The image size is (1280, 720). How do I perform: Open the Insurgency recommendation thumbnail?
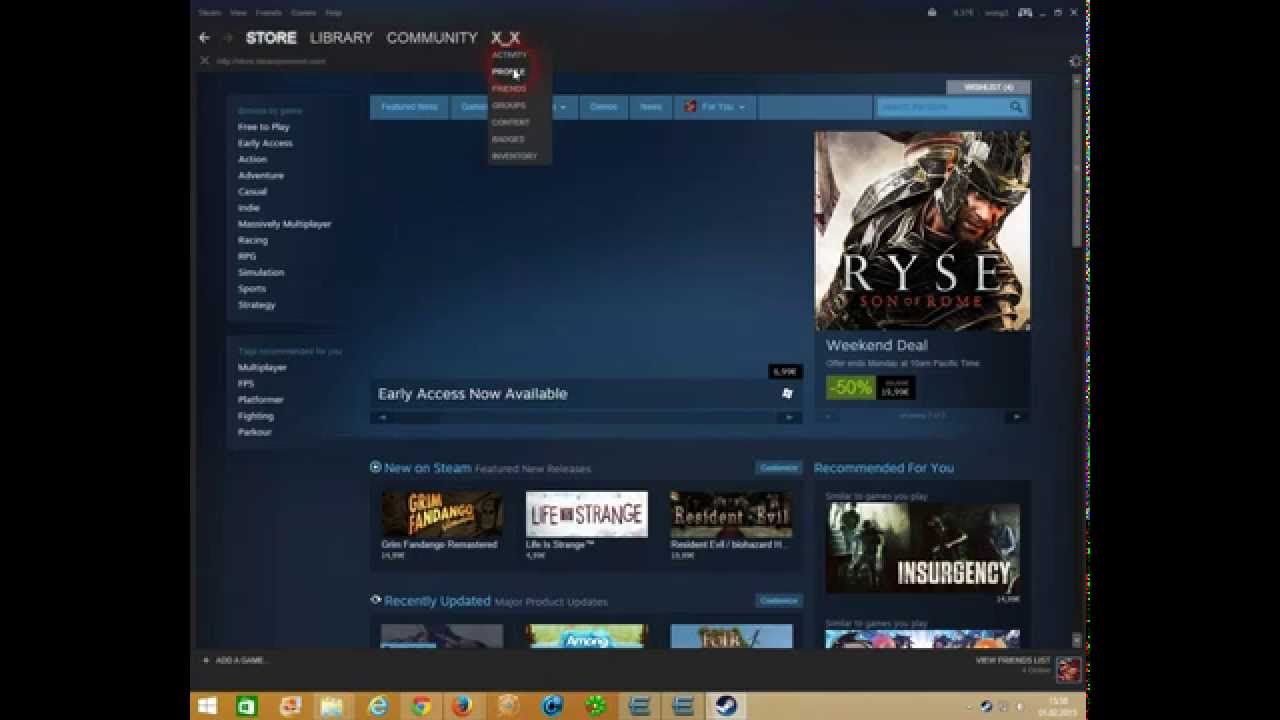922,548
